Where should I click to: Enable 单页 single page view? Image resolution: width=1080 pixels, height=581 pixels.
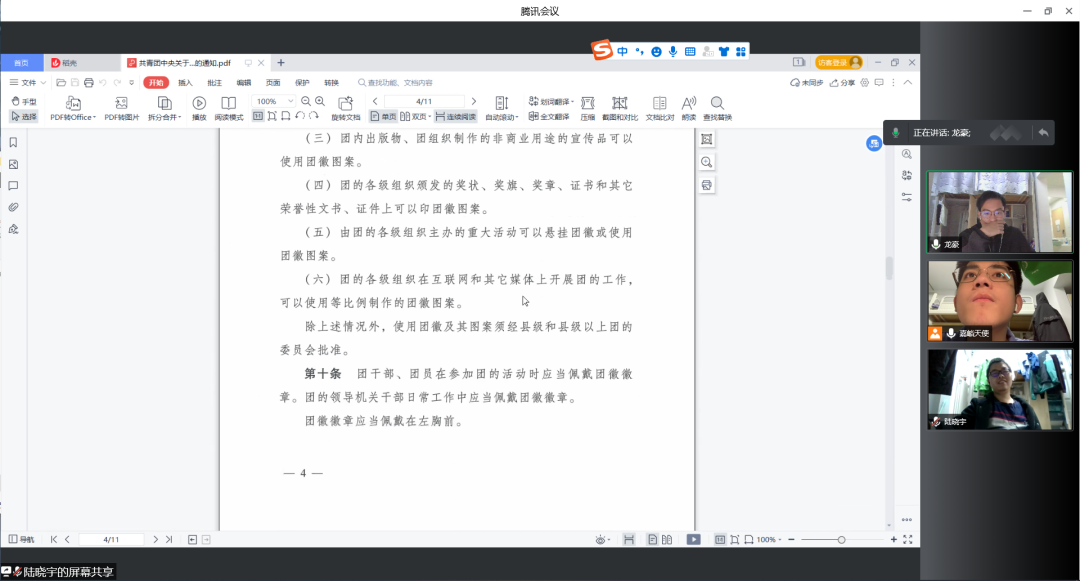[383, 117]
